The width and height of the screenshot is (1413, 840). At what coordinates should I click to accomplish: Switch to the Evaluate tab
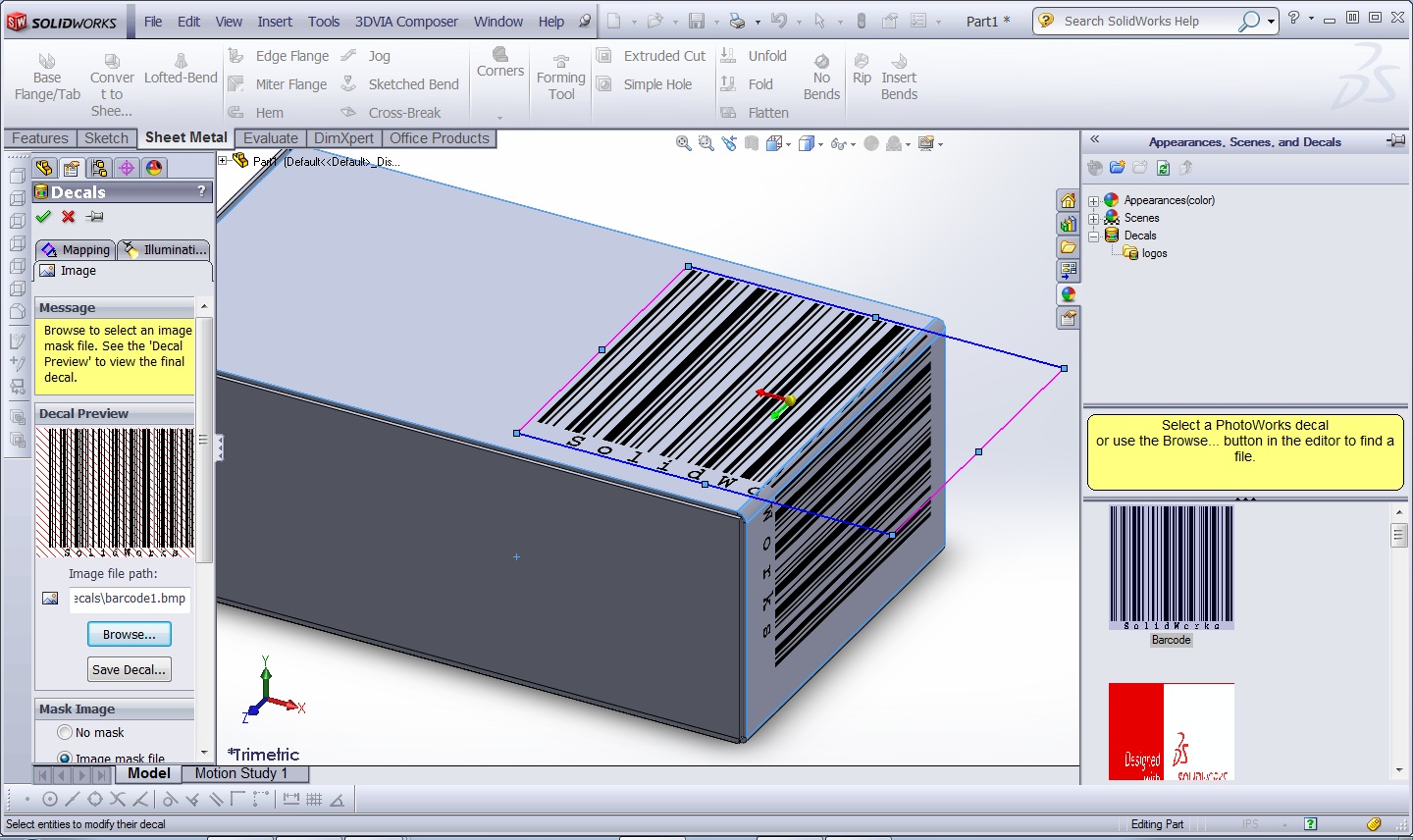(x=271, y=138)
